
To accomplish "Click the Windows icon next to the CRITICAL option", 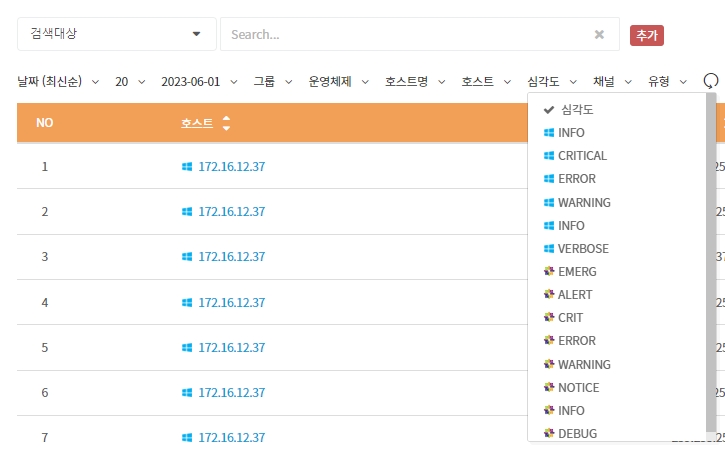I will 549,156.
